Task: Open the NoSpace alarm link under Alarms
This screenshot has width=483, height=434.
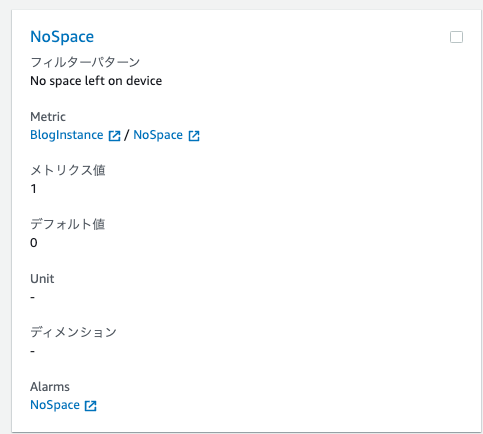Action: pos(55,405)
